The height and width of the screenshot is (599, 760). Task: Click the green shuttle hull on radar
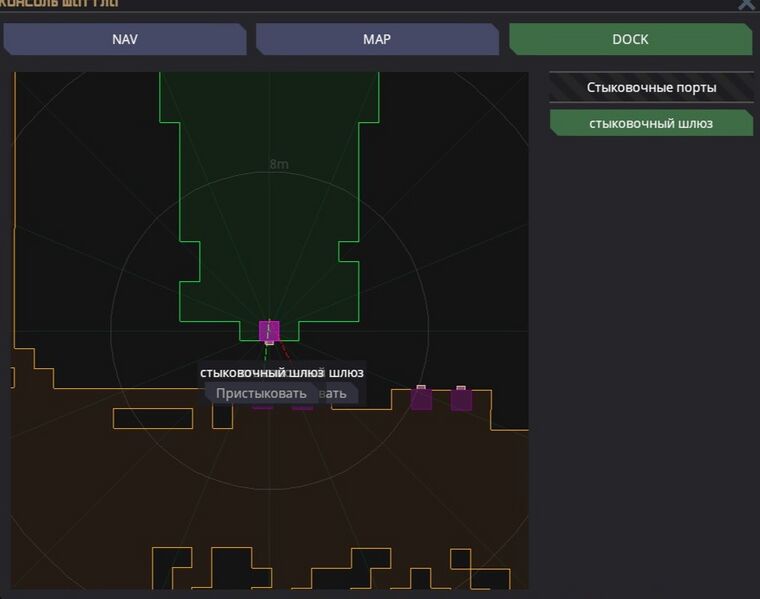click(x=268, y=200)
